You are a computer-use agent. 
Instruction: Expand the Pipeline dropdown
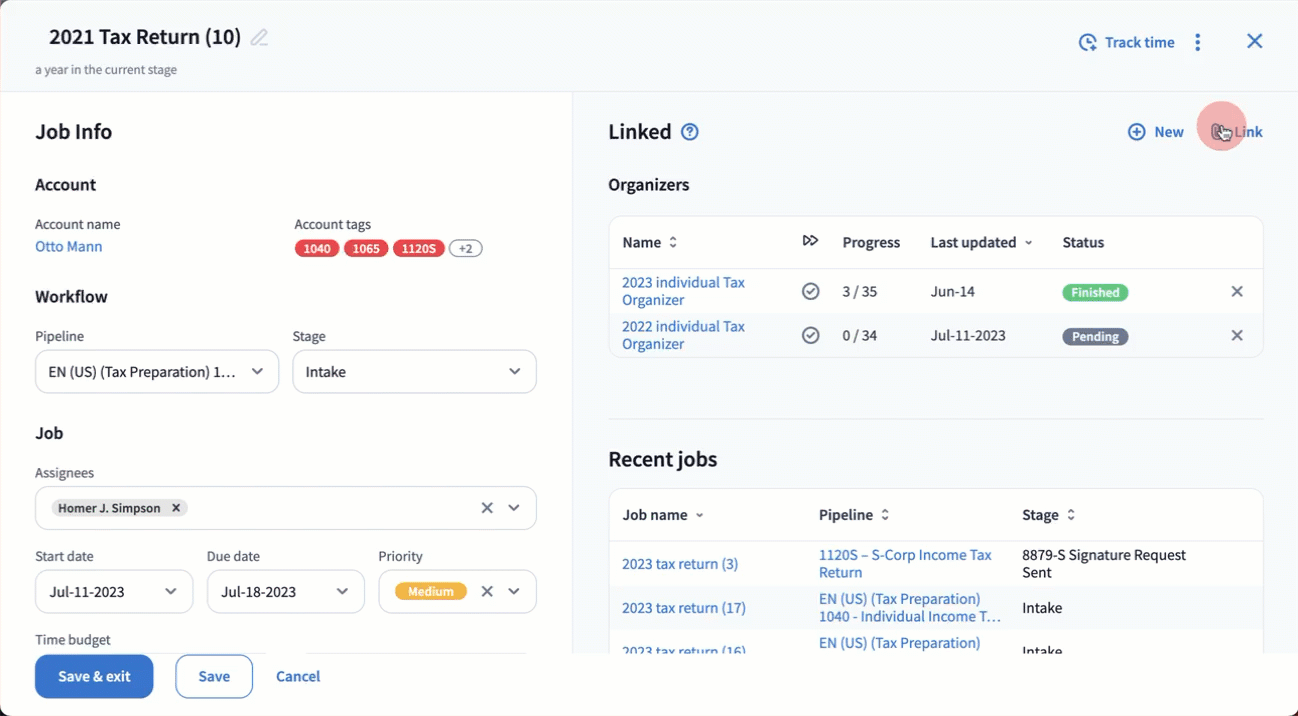tap(257, 372)
